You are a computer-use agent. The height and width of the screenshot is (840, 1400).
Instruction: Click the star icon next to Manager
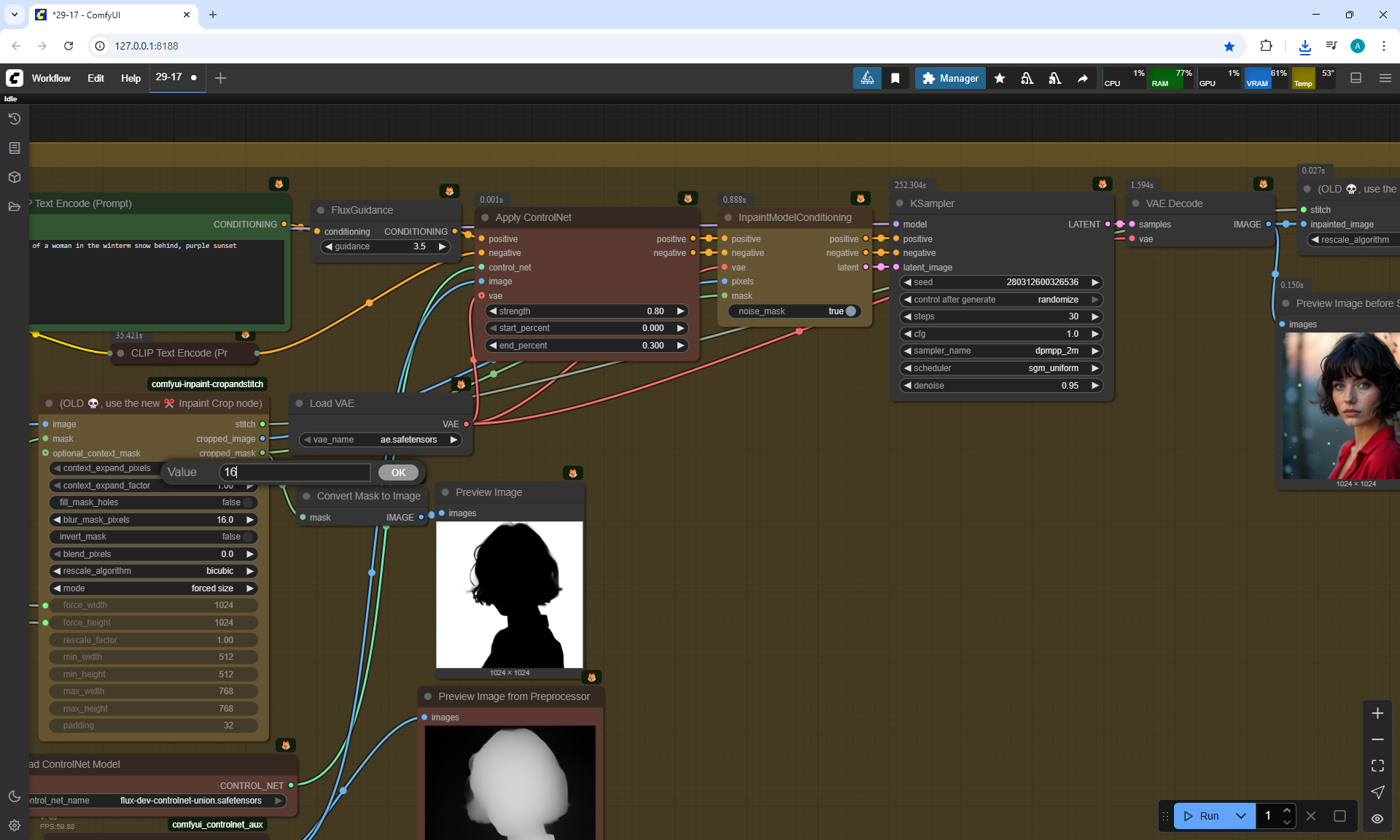(1000, 78)
